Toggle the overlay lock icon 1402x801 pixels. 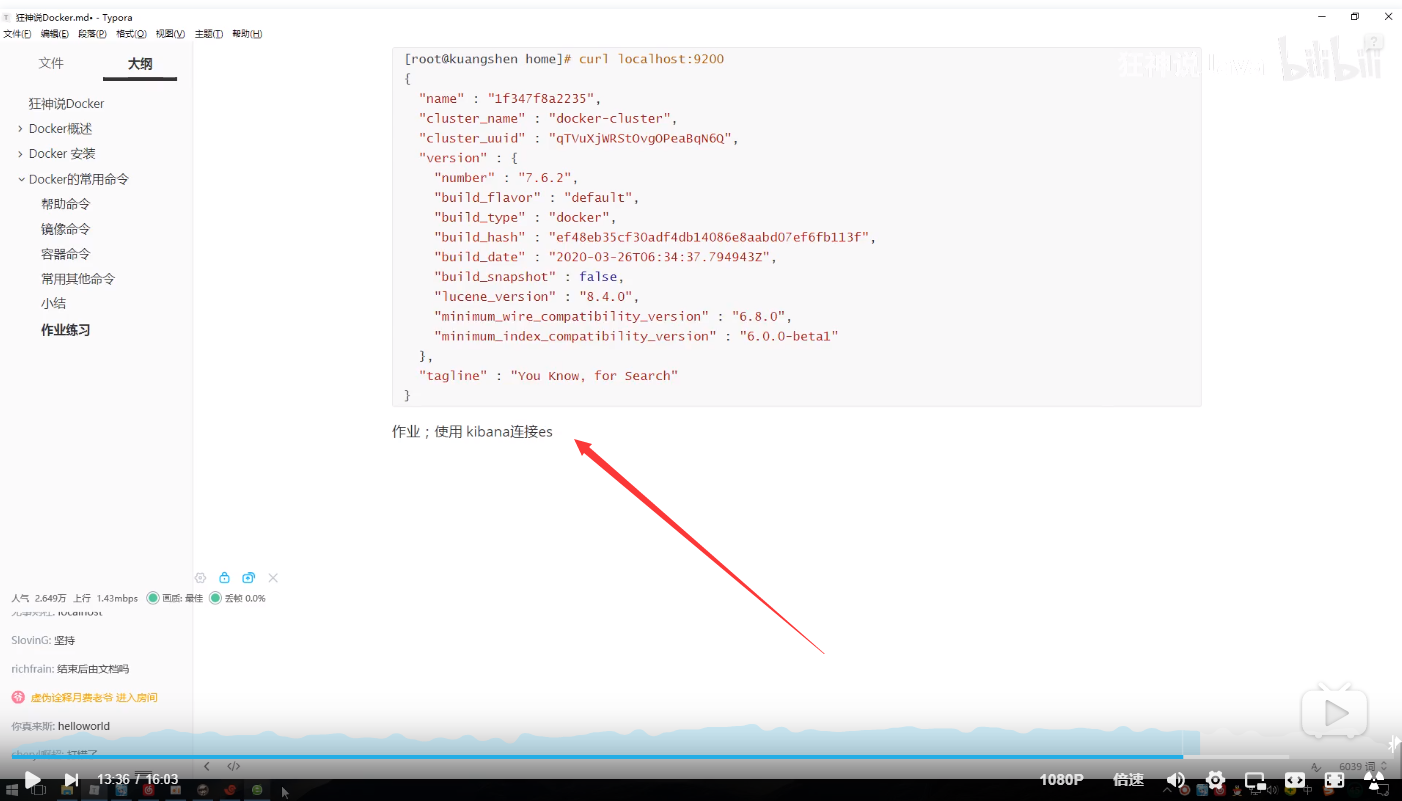(x=224, y=578)
